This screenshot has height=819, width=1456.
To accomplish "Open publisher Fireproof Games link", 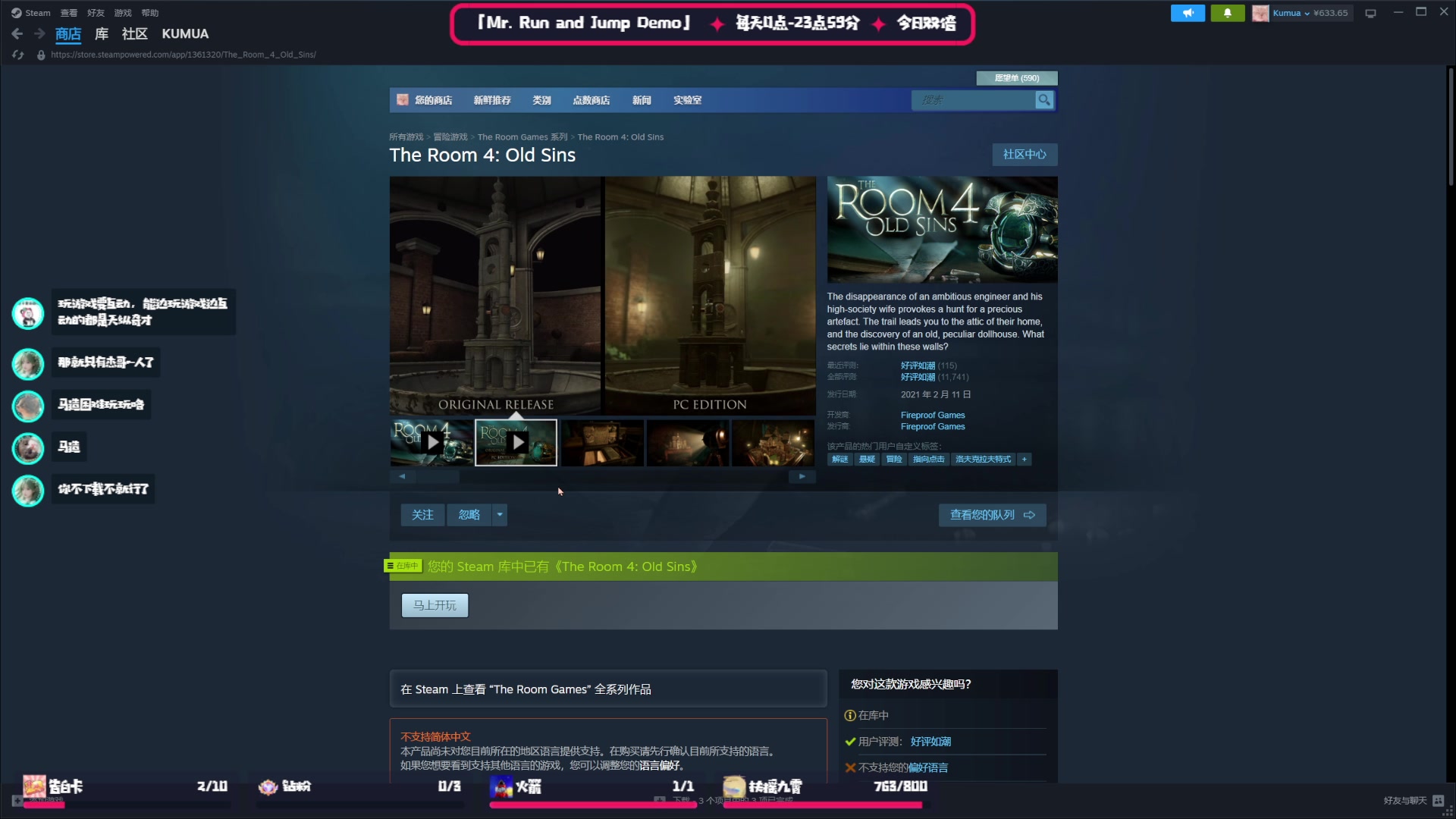I will [x=933, y=427].
